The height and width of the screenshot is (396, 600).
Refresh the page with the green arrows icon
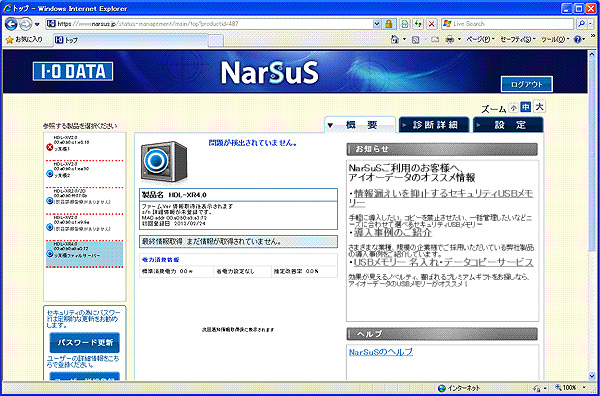pyautogui.click(x=418, y=24)
